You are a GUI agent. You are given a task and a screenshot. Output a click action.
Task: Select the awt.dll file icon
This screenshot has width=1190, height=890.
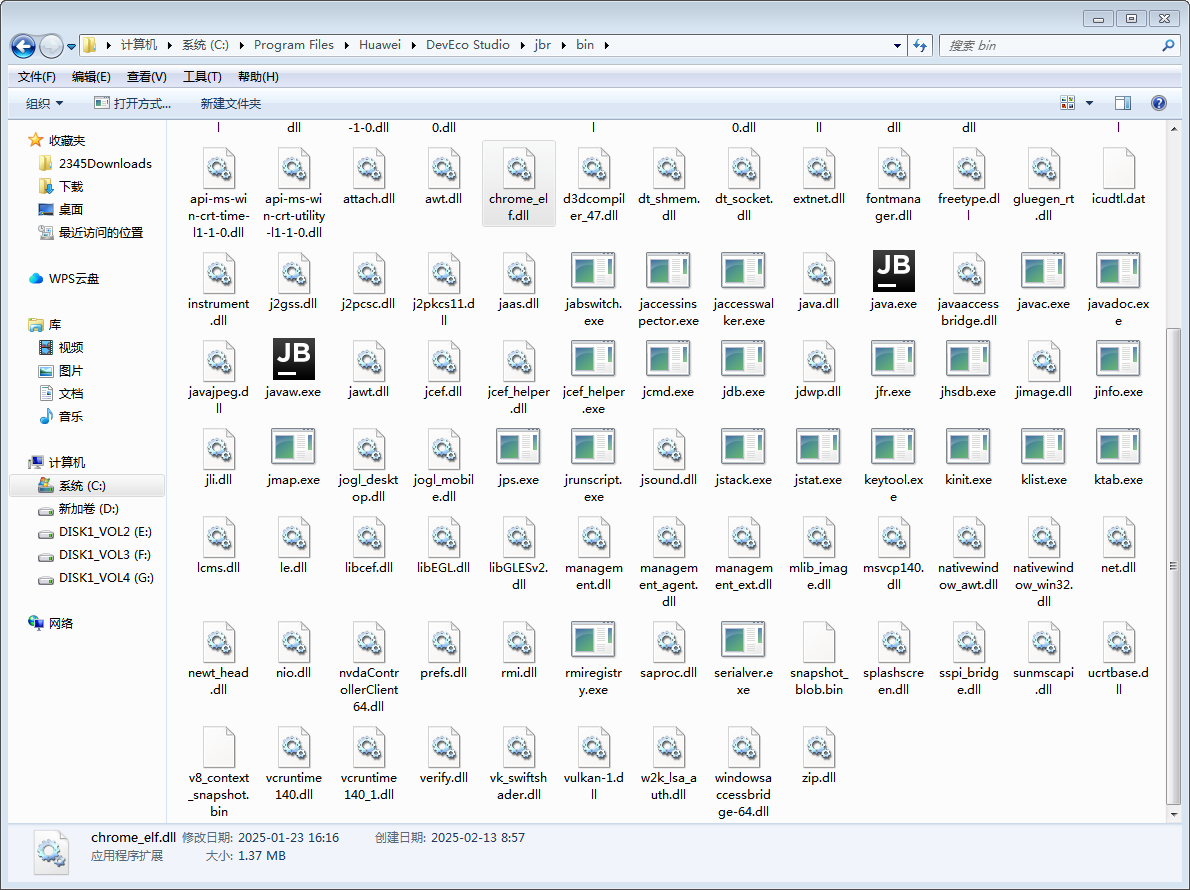(444, 169)
